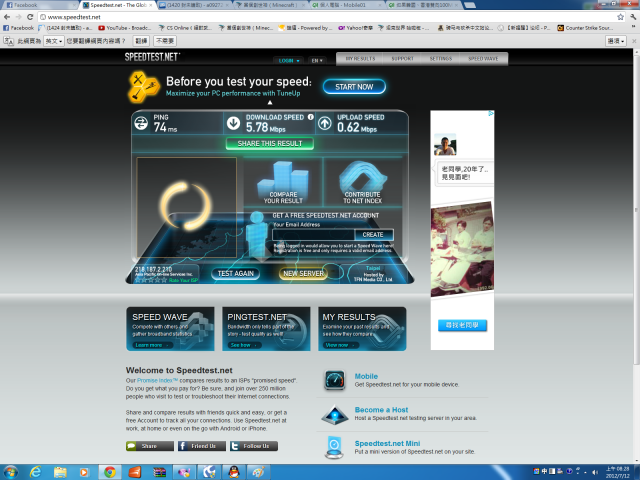The height and width of the screenshot is (480, 640).
Task: Open the EN language dropdown
Action: (317, 60)
